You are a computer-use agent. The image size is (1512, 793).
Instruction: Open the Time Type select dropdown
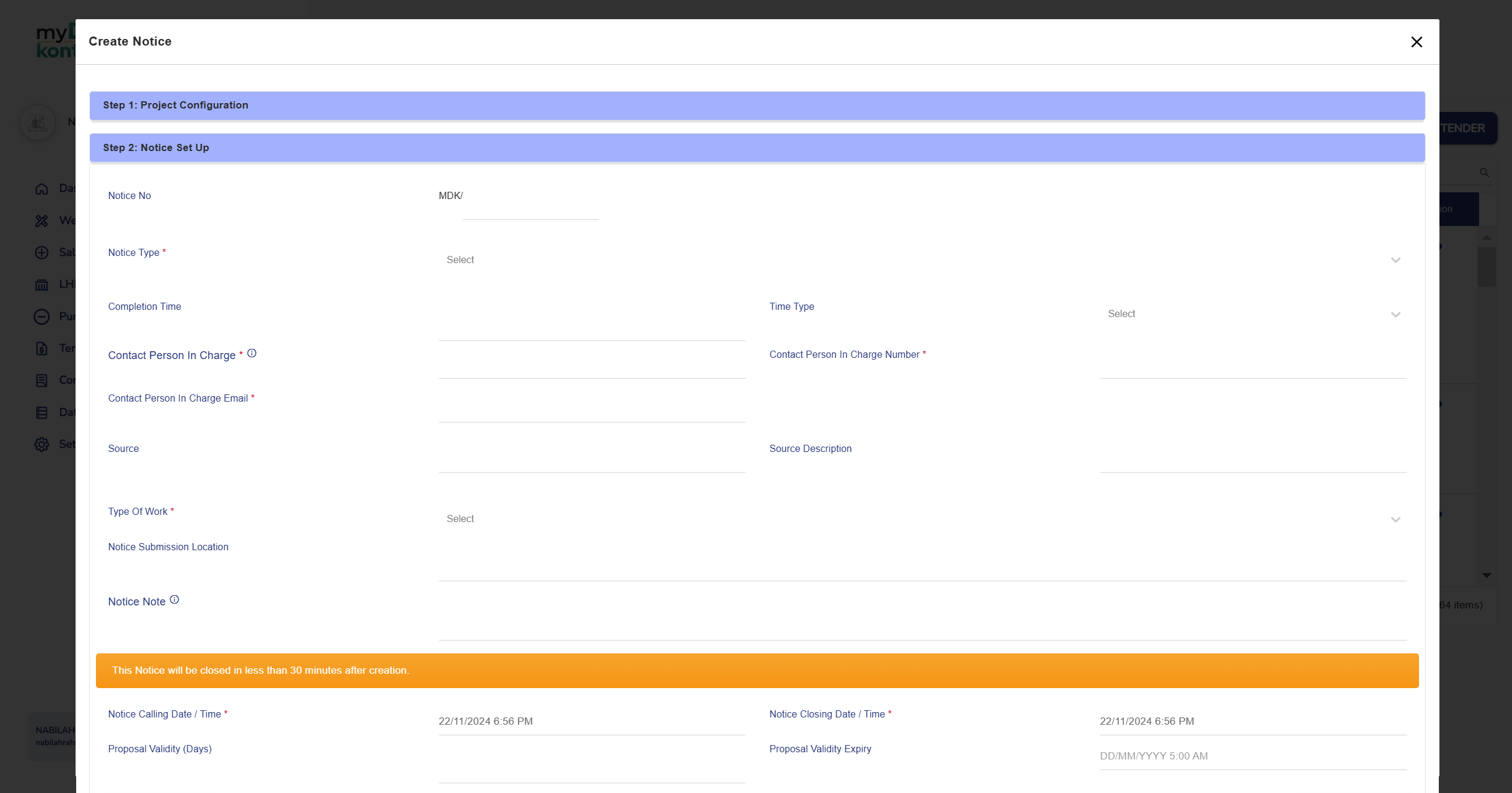pos(1252,314)
